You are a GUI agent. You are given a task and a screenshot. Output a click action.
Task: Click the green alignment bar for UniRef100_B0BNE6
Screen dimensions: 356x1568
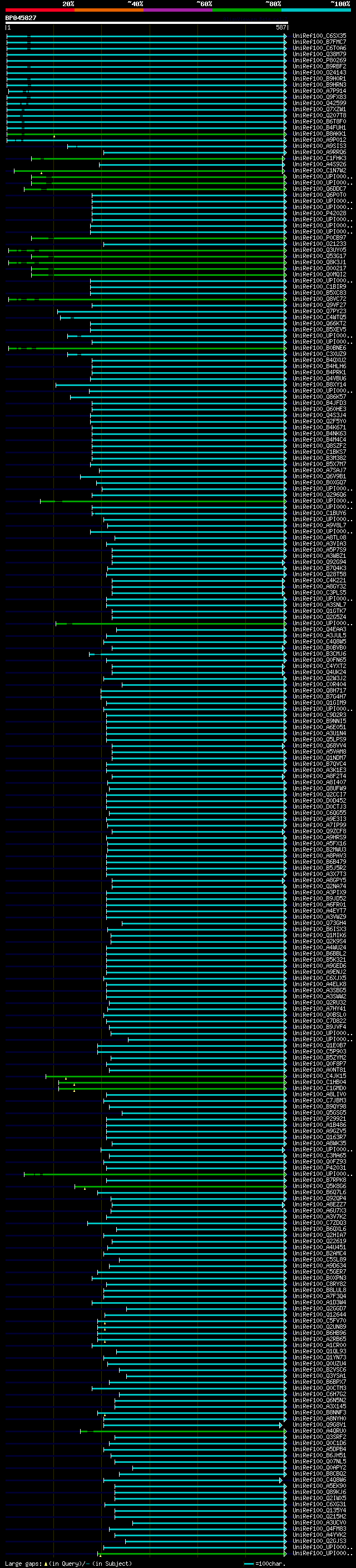pyautogui.click(x=147, y=348)
